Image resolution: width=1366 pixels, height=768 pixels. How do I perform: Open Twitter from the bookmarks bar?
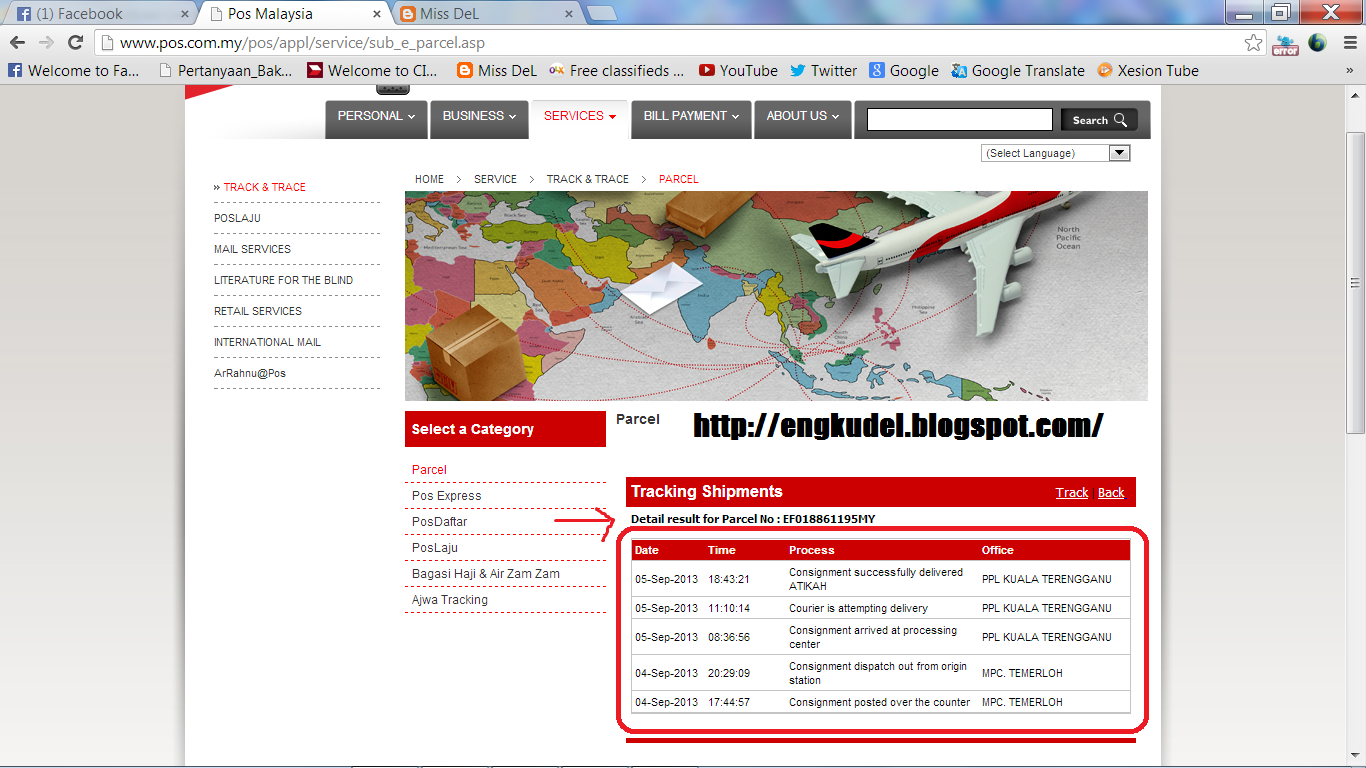click(823, 70)
